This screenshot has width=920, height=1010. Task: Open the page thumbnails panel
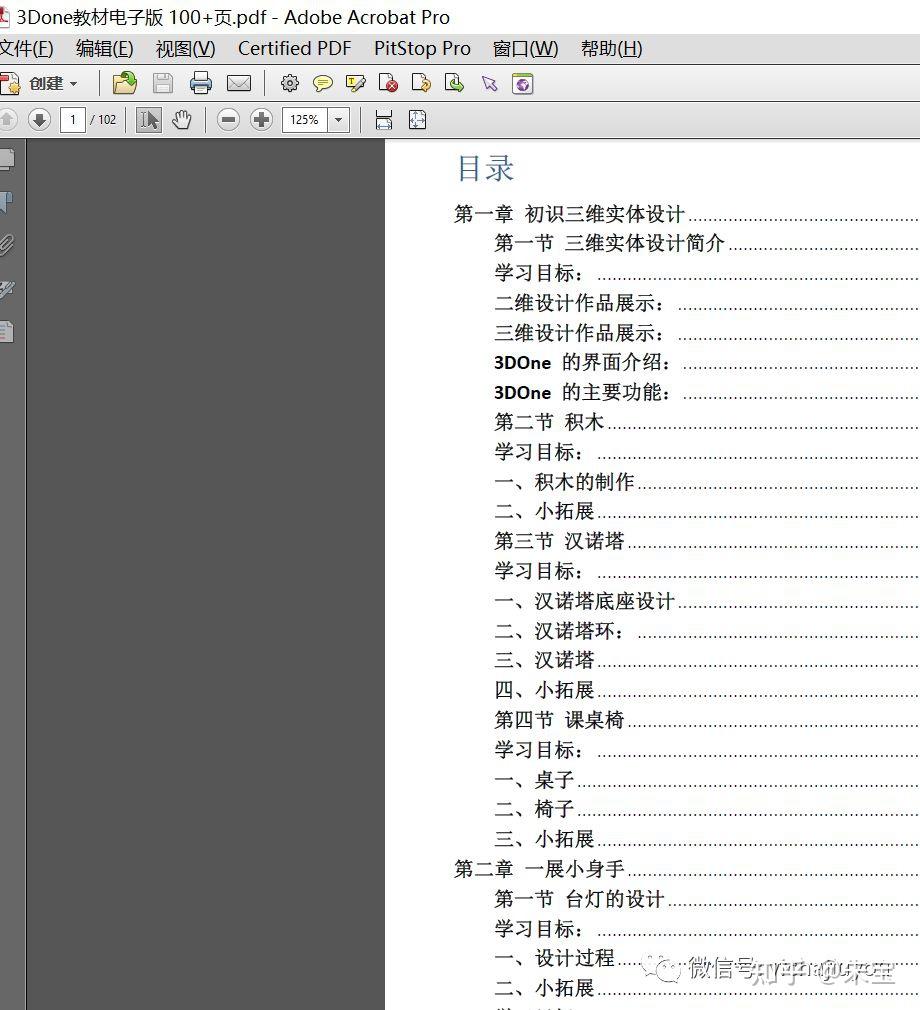9,158
